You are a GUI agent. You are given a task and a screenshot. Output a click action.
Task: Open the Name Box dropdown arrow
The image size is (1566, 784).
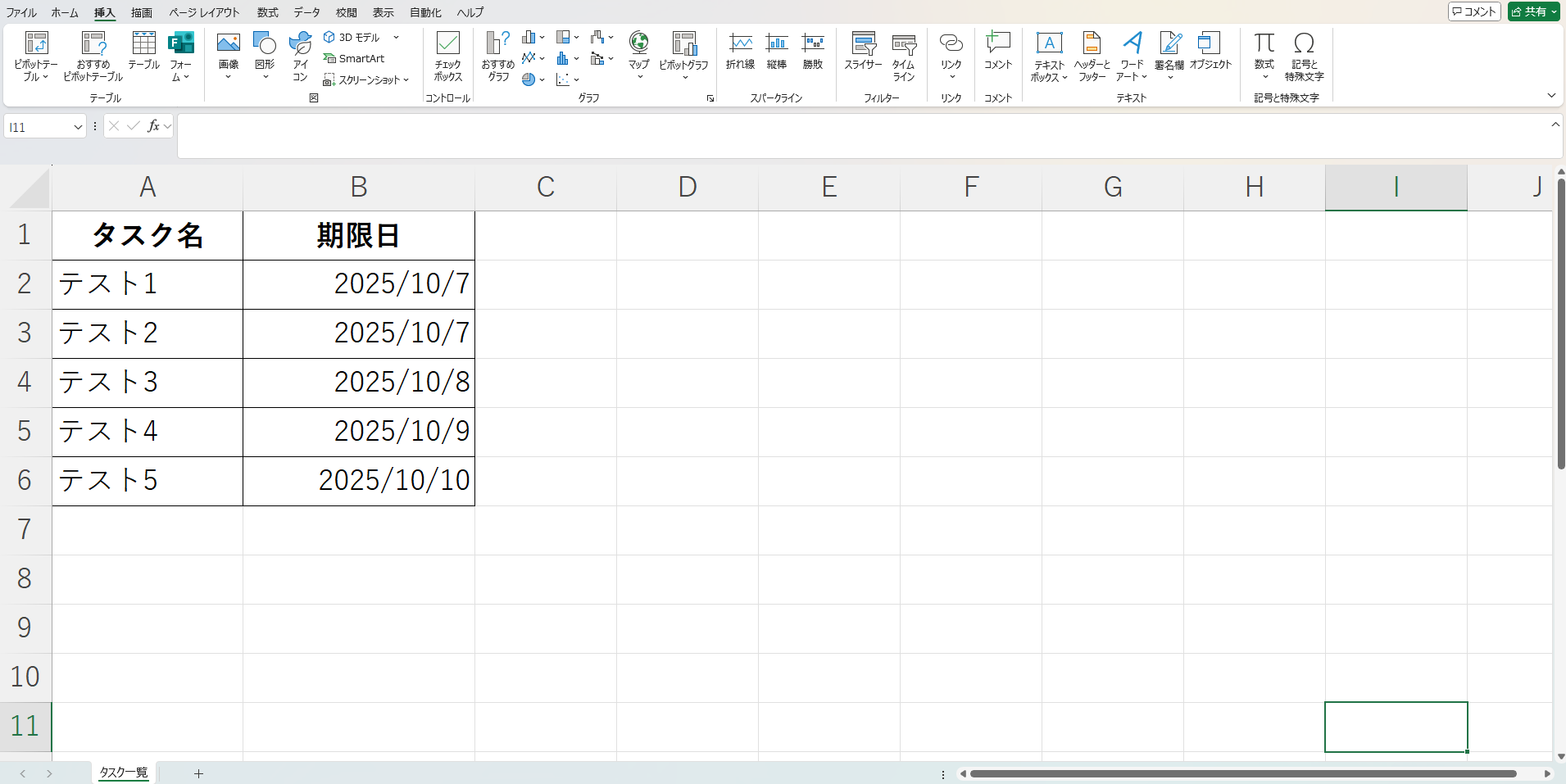pyautogui.click(x=78, y=127)
